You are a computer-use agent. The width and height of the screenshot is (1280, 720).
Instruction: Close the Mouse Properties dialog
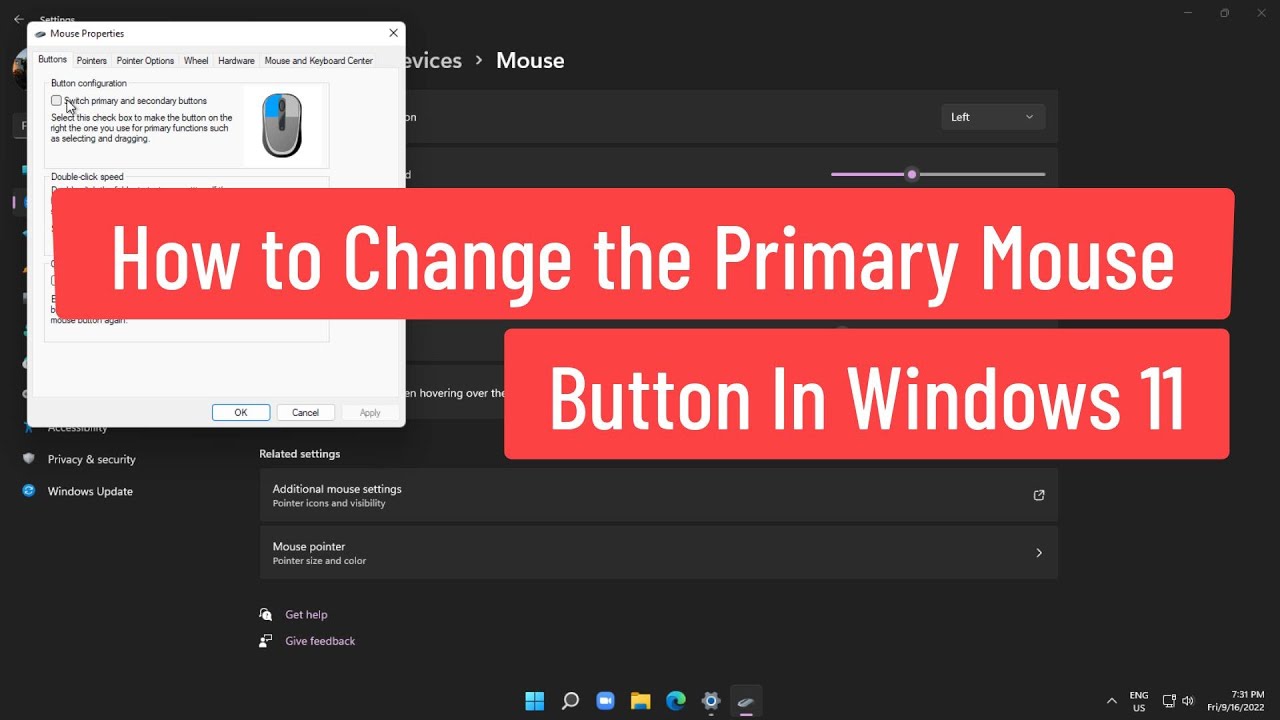(x=393, y=33)
